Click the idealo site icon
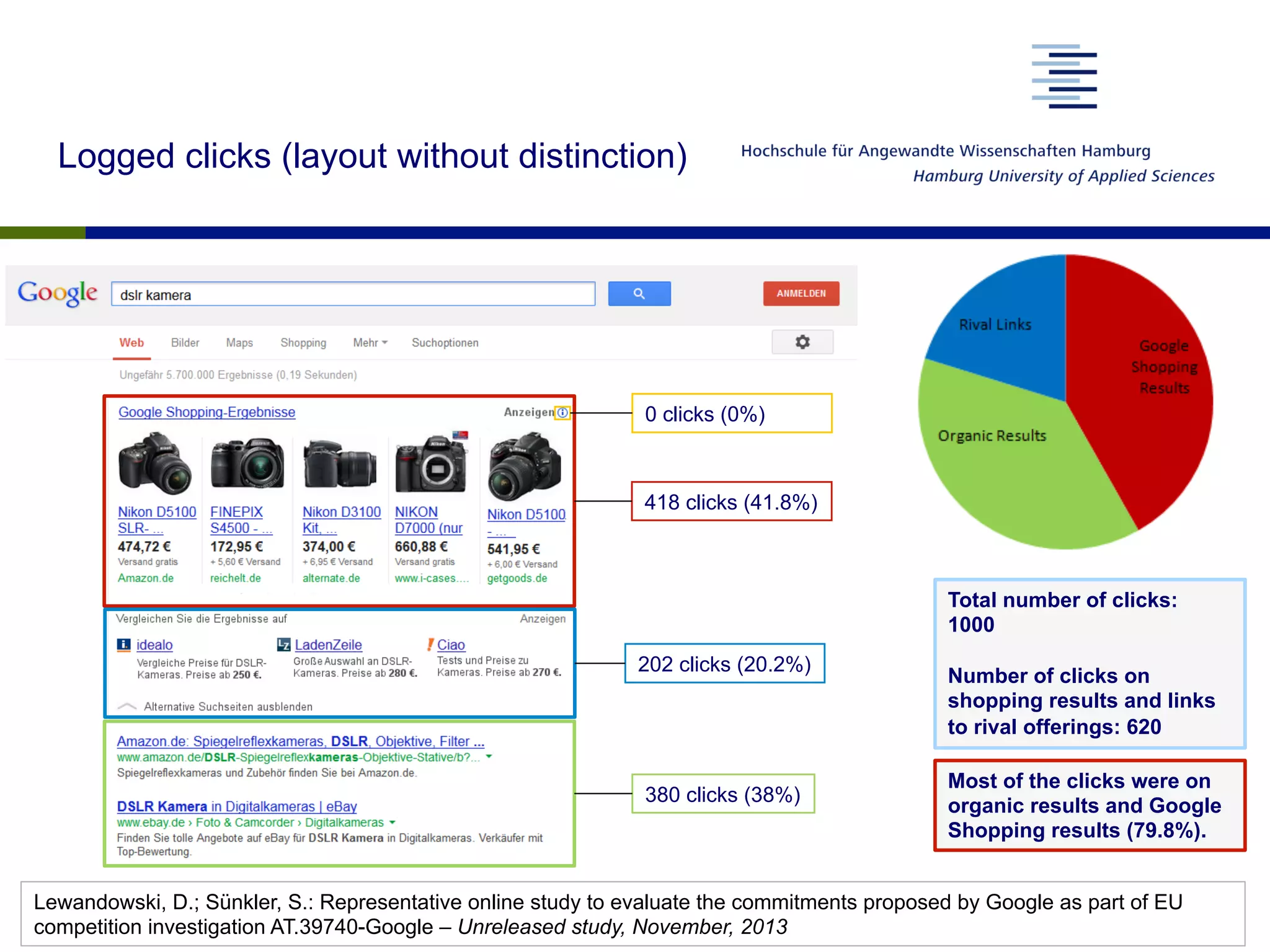This screenshot has height=952, width=1270. (124, 645)
